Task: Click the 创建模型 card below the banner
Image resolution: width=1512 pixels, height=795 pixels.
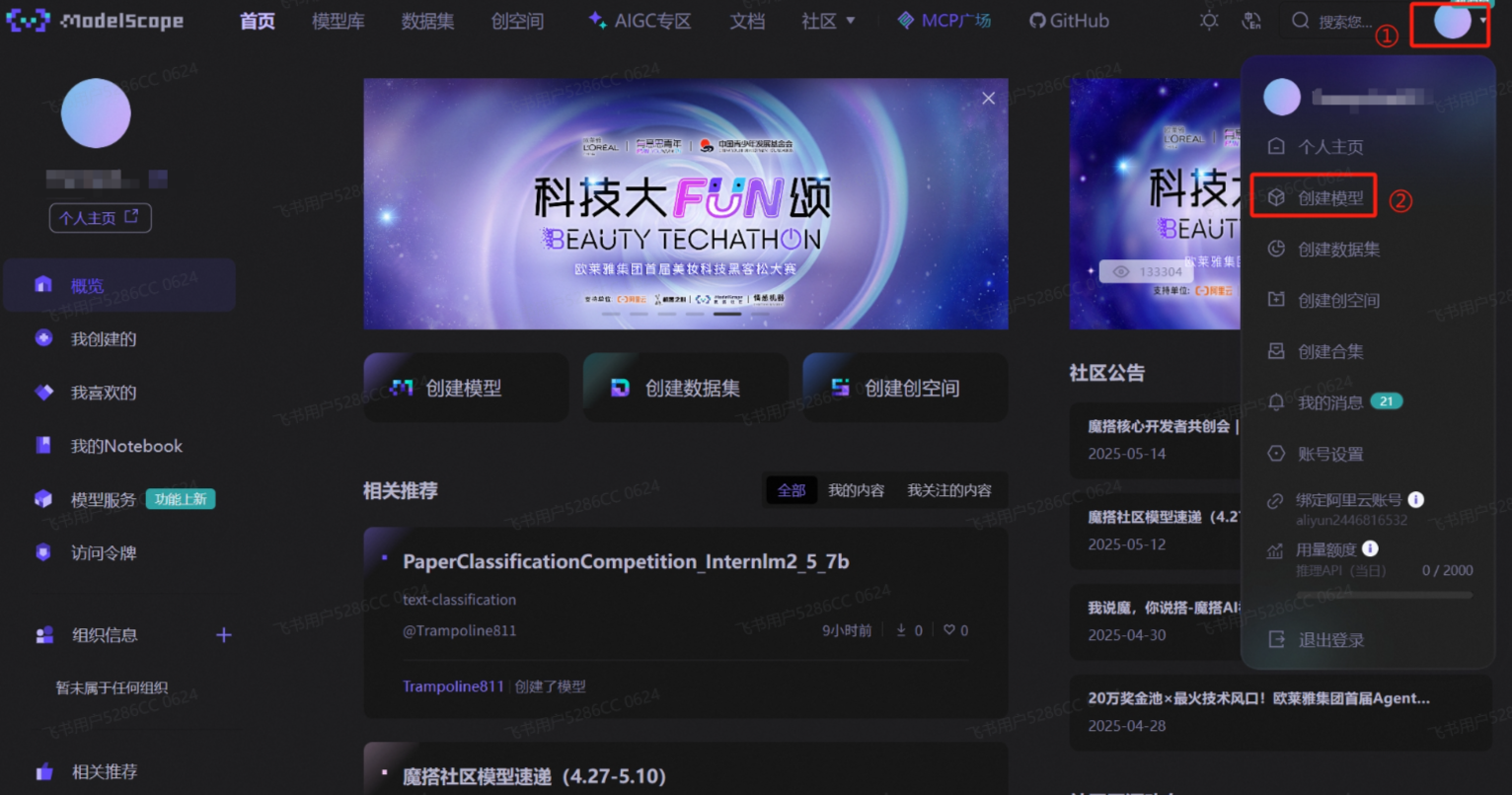Action: pos(466,388)
